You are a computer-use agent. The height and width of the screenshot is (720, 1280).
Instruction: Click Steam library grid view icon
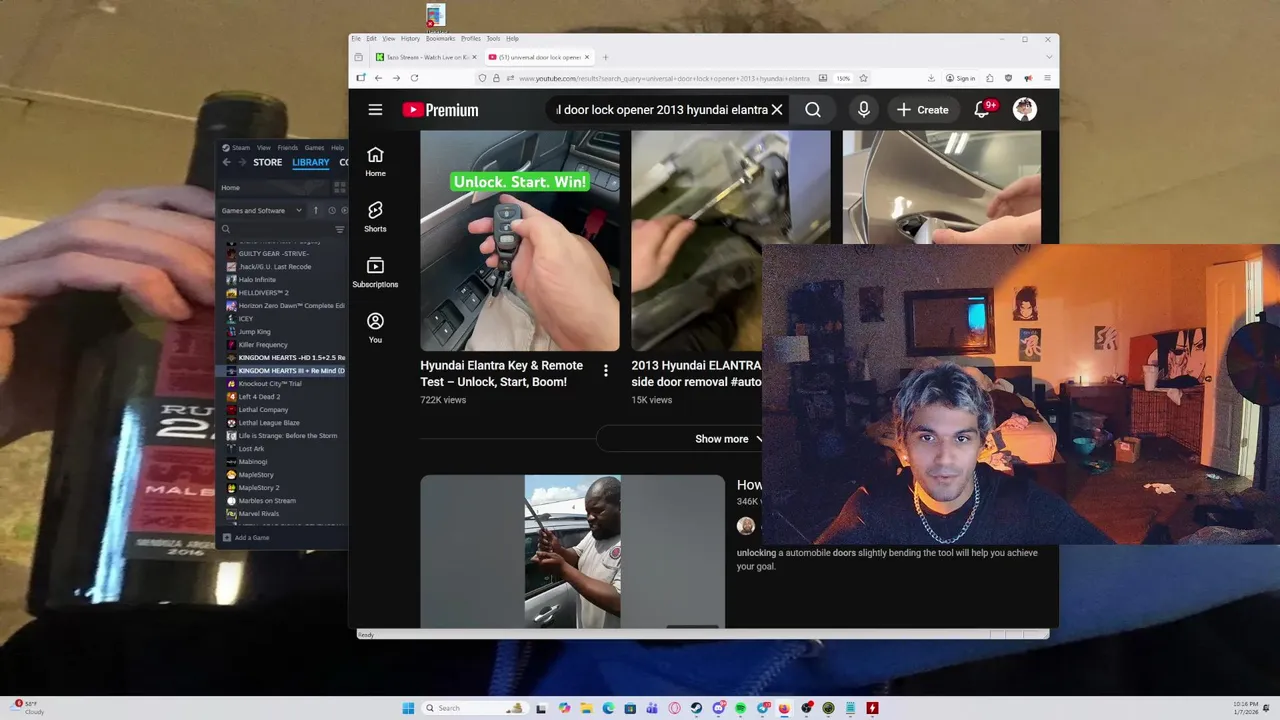tap(340, 187)
